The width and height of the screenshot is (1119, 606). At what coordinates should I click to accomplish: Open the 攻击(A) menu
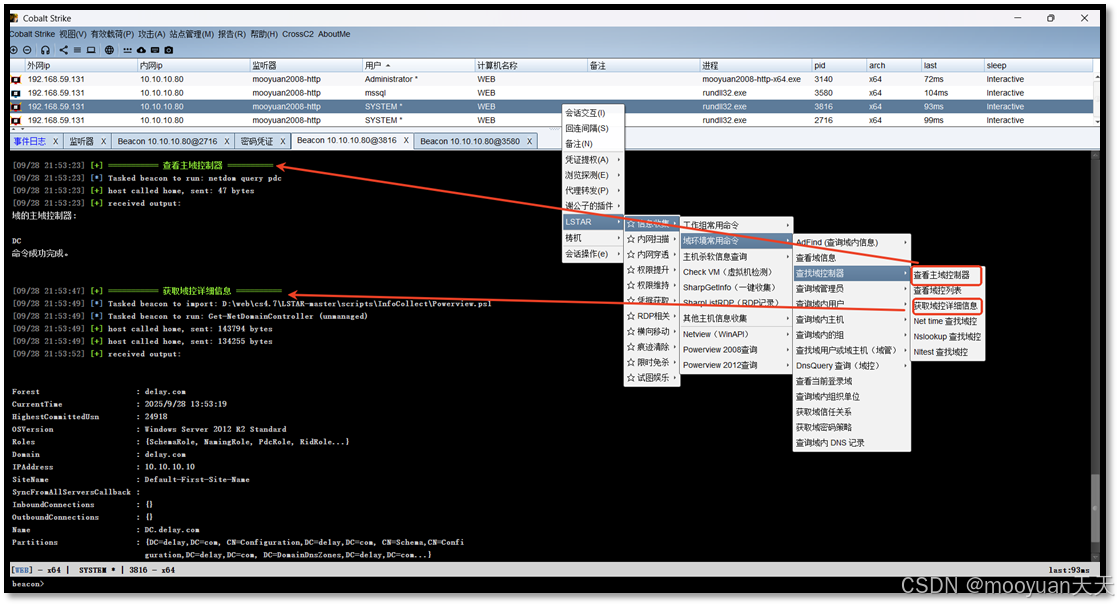(x=152, y=34)
